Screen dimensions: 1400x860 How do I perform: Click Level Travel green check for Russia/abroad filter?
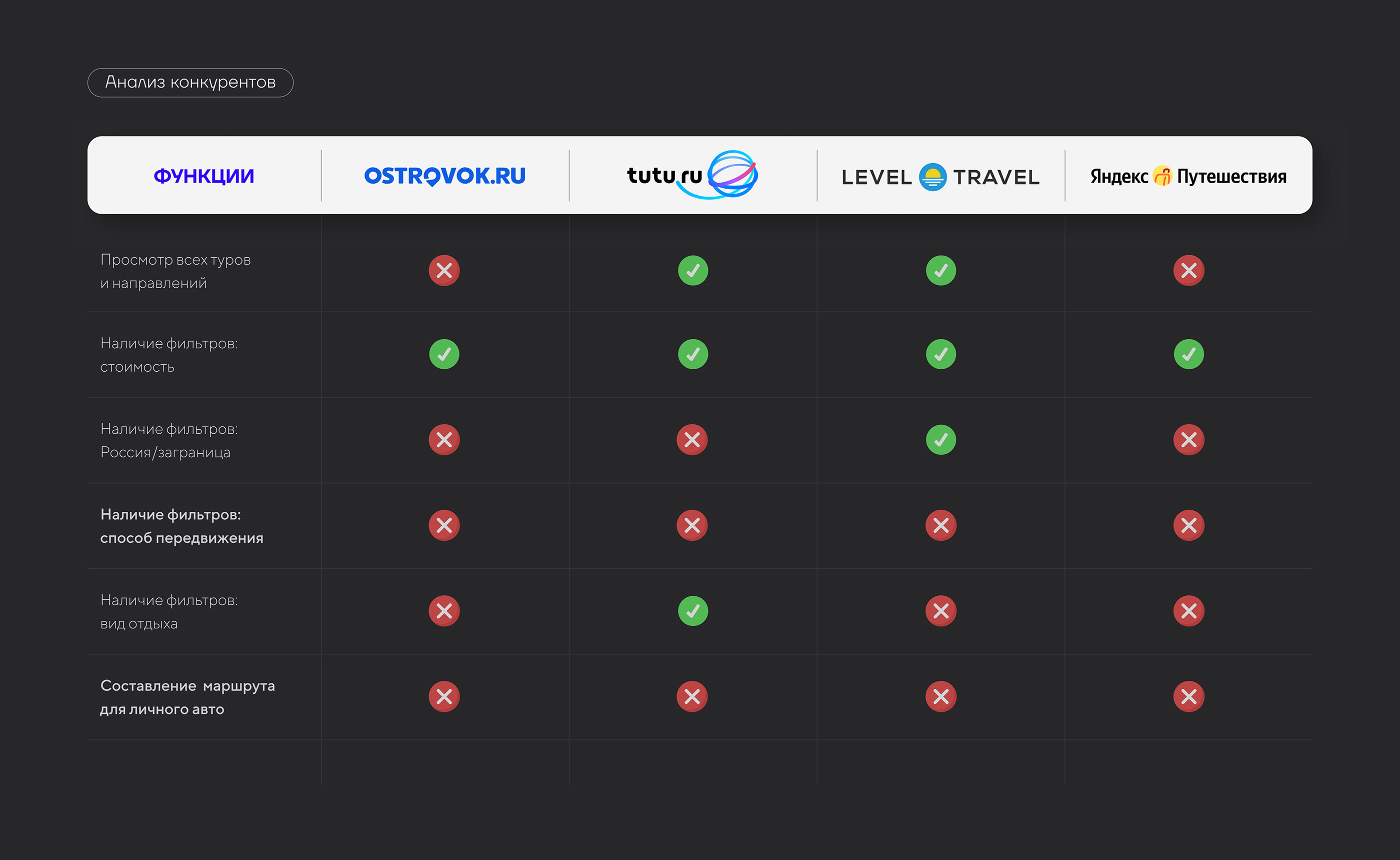tap(940, 440)
